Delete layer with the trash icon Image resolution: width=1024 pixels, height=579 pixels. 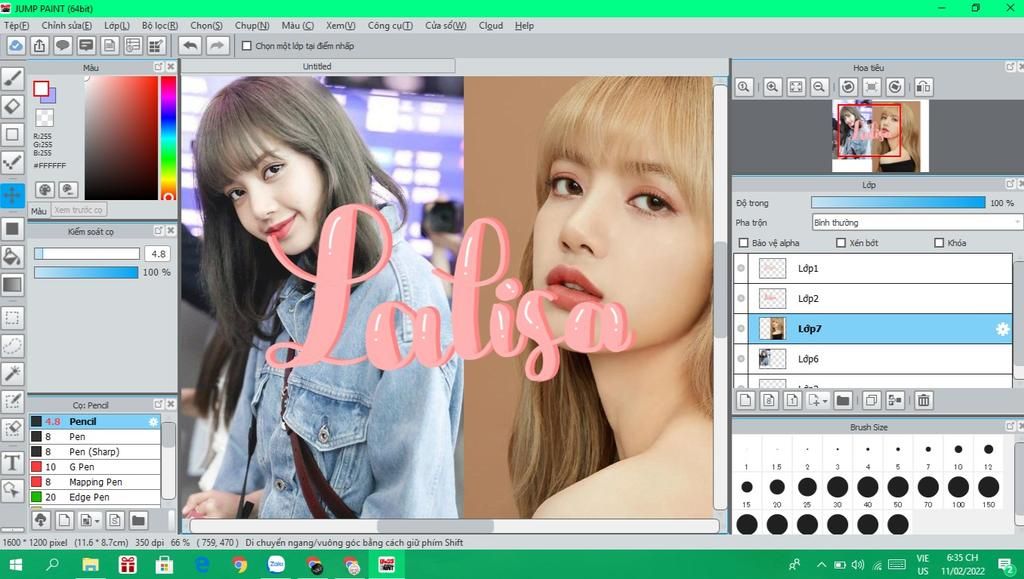tap(923, 400)
